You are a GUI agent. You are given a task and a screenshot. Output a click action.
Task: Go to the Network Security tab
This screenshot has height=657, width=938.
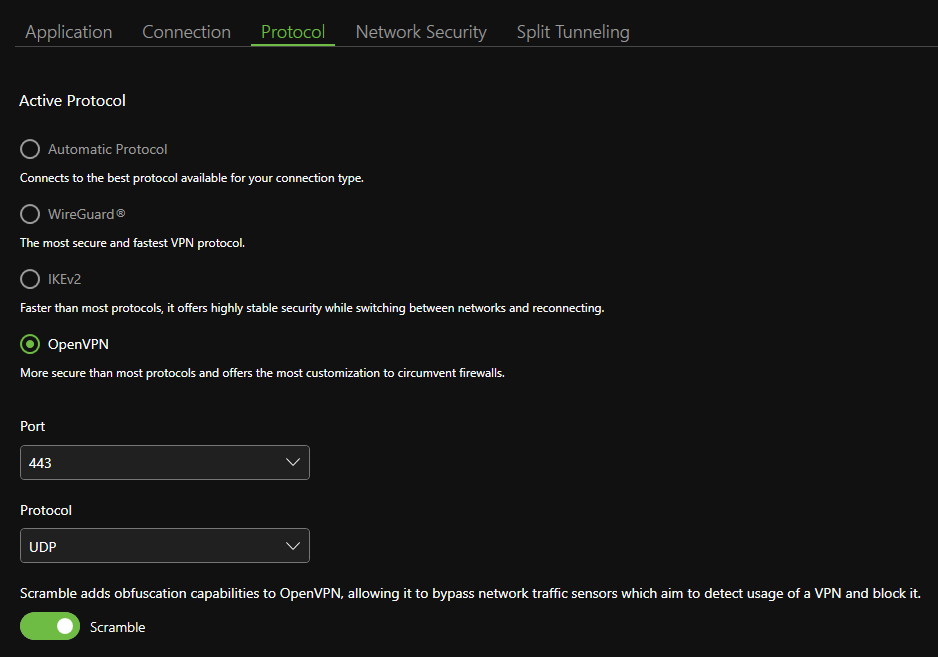421,32
